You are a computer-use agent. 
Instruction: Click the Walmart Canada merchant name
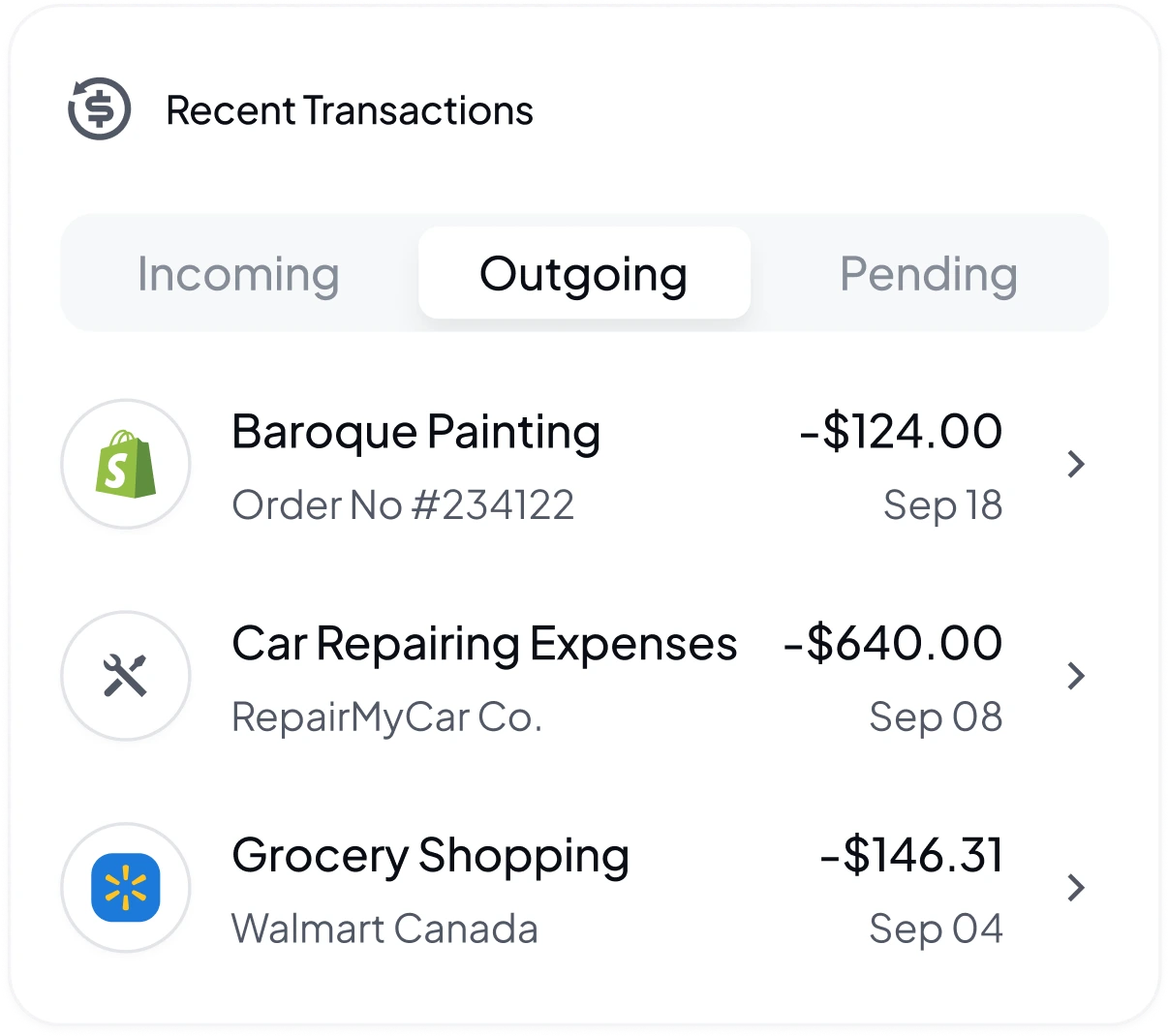pos(384,929)
